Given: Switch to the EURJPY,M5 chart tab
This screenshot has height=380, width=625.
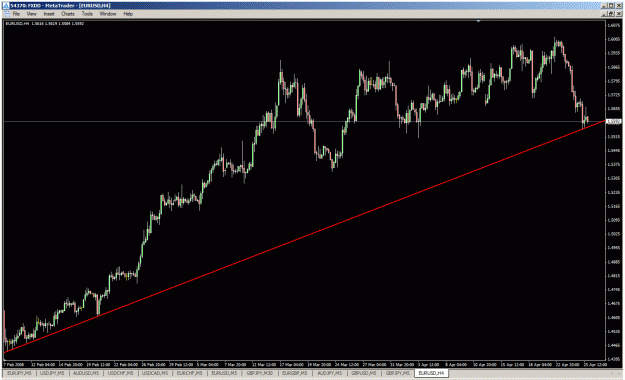Looking at the screenshot, I should (19, 373).
